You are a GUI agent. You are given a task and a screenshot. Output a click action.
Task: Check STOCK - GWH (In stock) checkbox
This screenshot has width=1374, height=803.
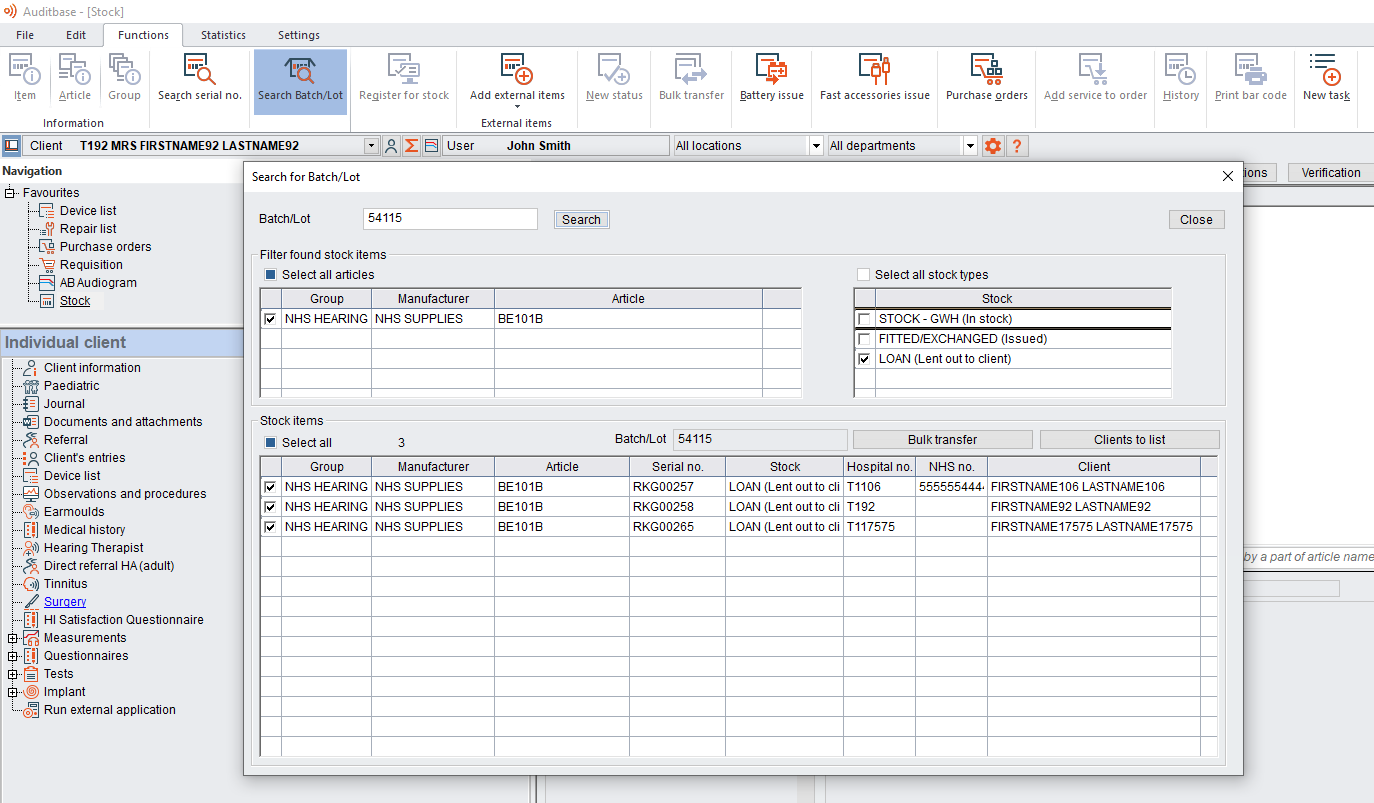(864, 319)
